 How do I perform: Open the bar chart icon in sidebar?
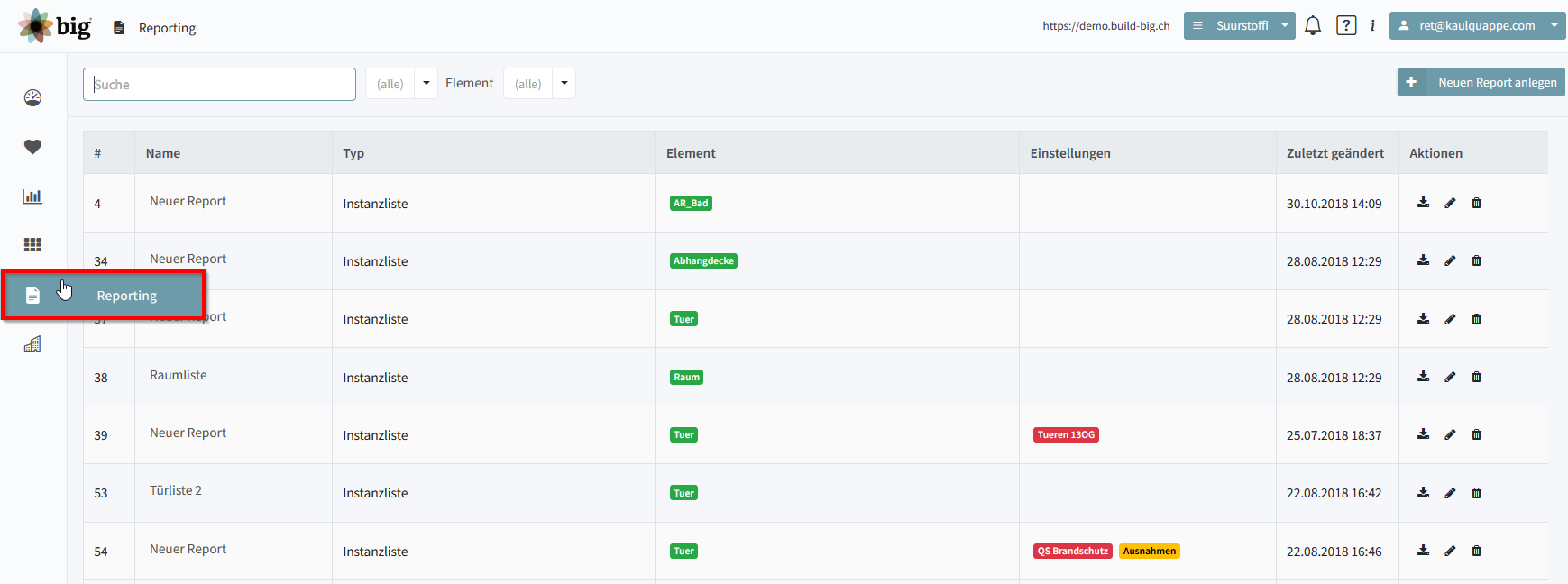pyautogui.click(x=32, y=196)
